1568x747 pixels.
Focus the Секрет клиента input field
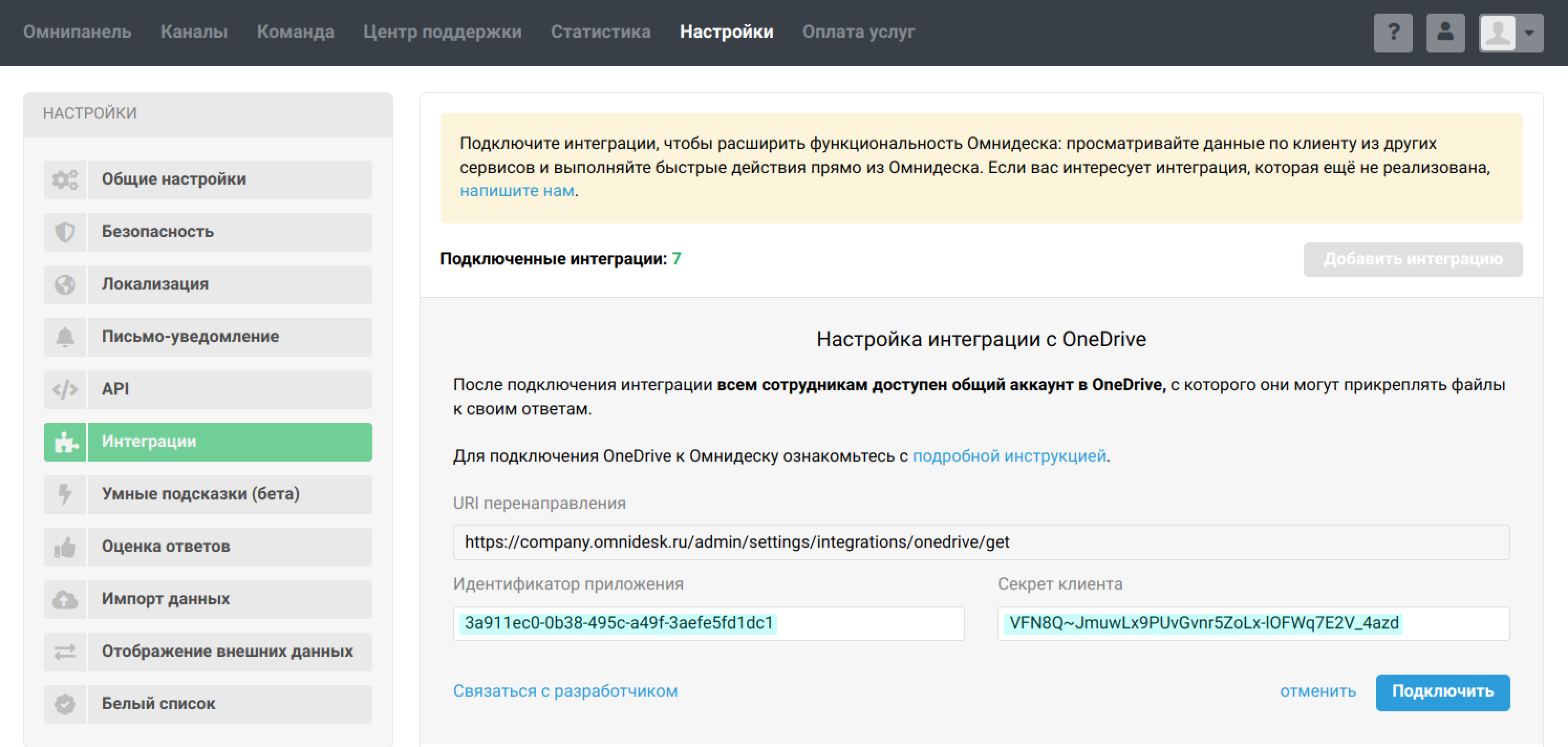[1253, 623]
